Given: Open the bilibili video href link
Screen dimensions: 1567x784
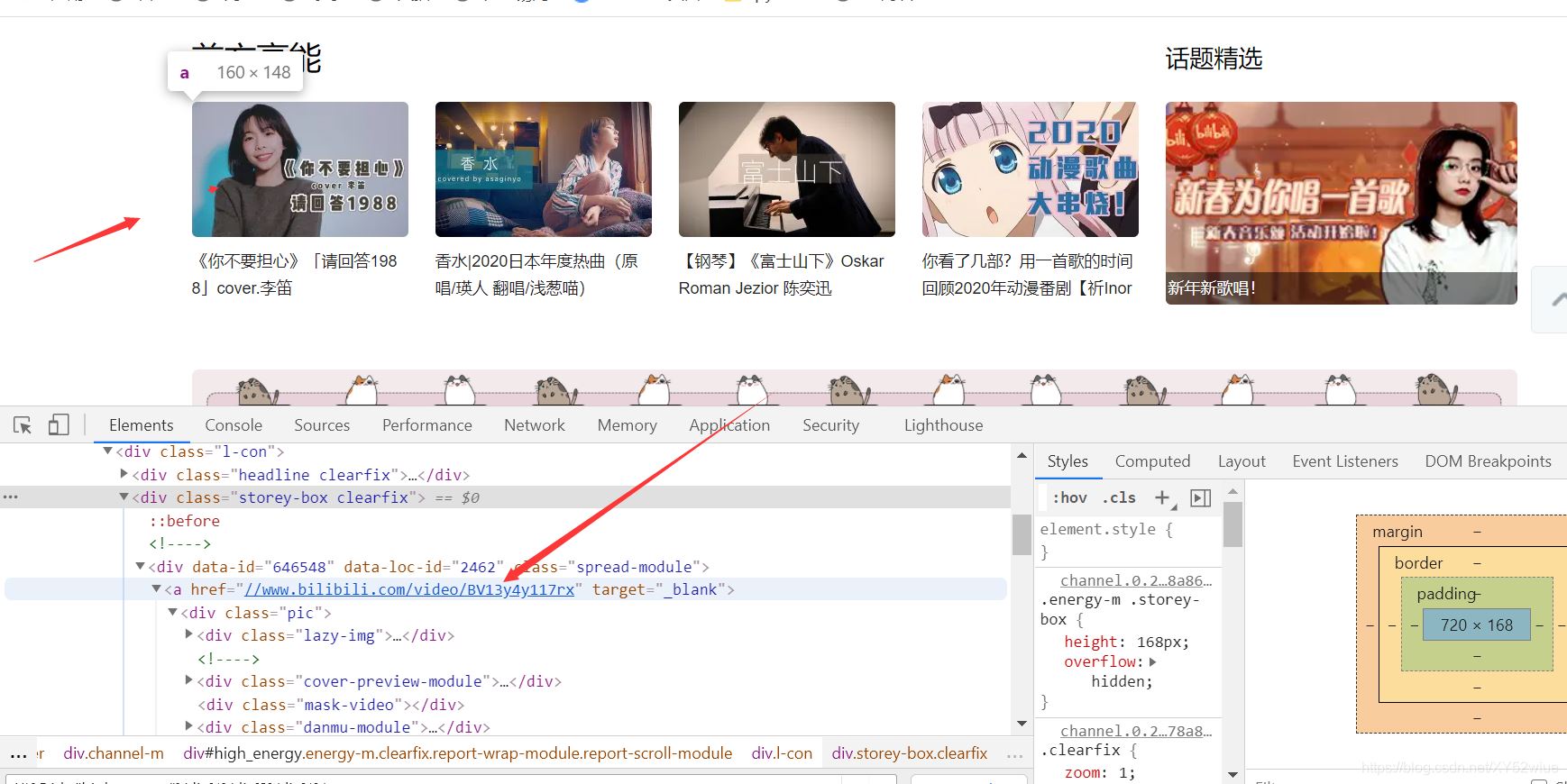Looking at the screenshot, I should 409,589.
